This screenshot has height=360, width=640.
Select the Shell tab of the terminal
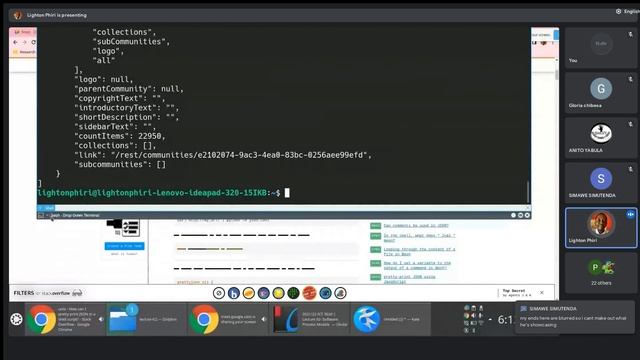(46, 208)
